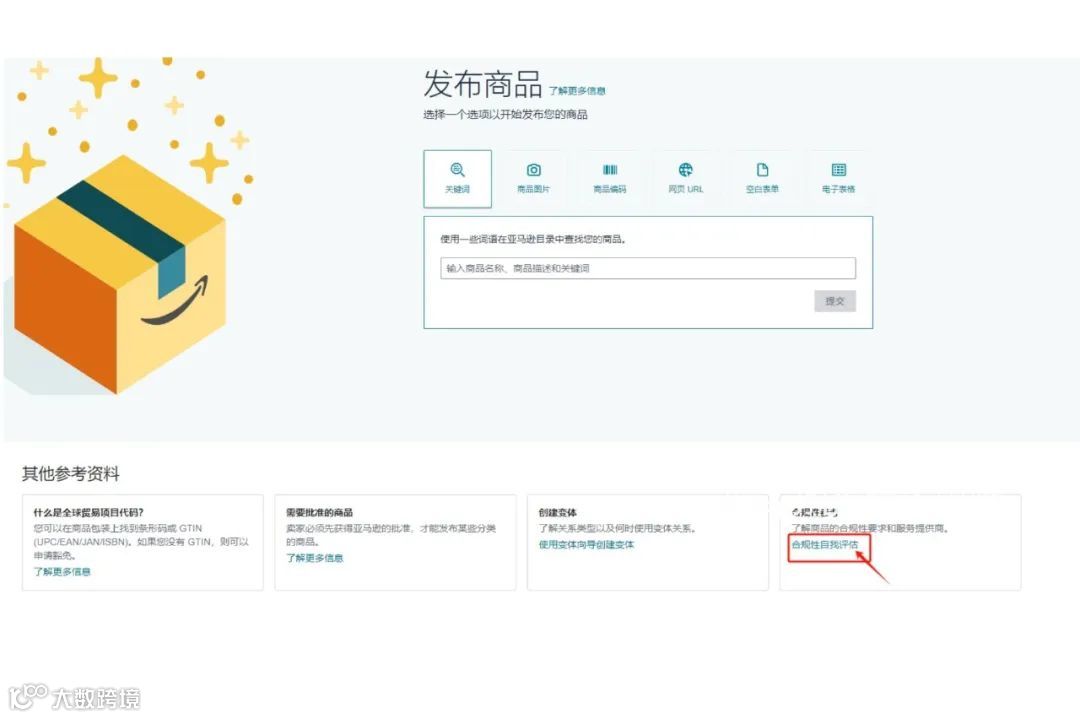The height and width of the screenshot is (718, 1080).
Task: Click the 使用变体向导创建变体 link
Action: point(586,544)
